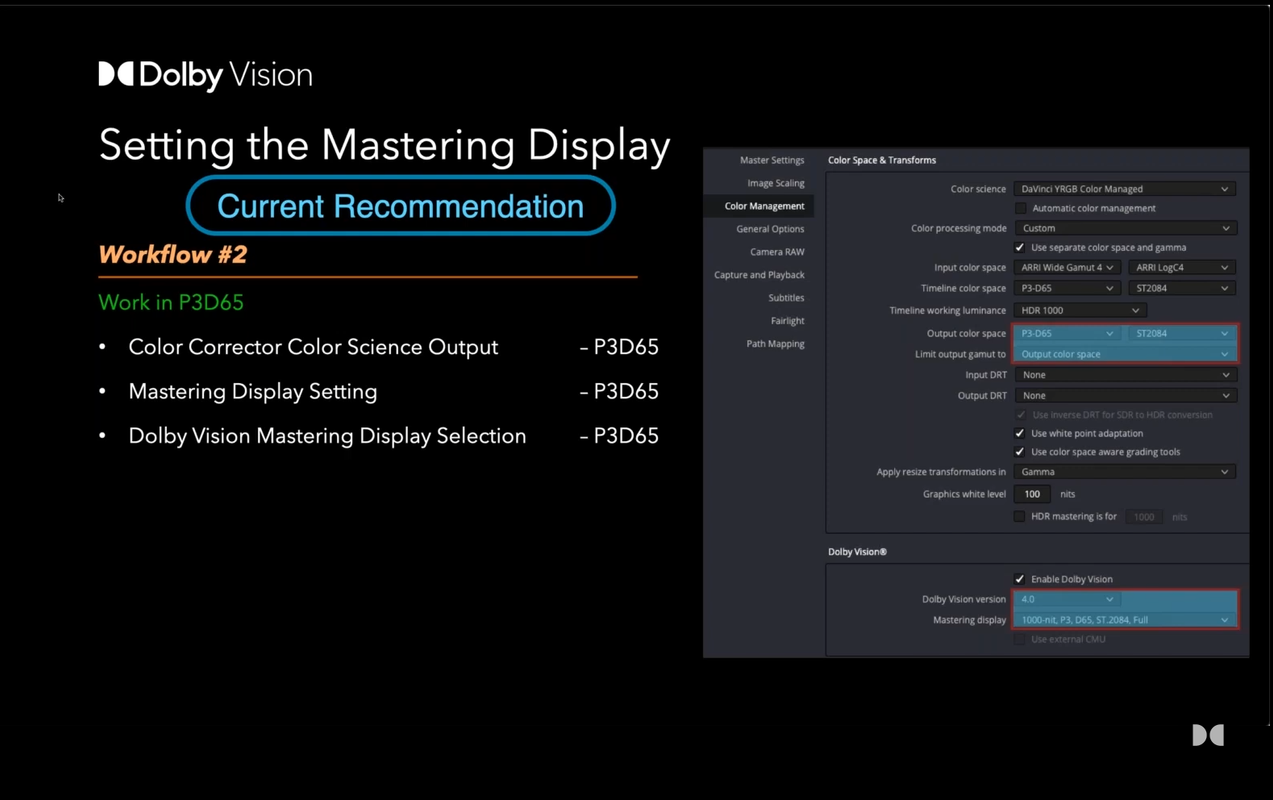Open Output color space P3-D65 dropdown
The height and width of the screenshot is (800, 1273).
1066,333
